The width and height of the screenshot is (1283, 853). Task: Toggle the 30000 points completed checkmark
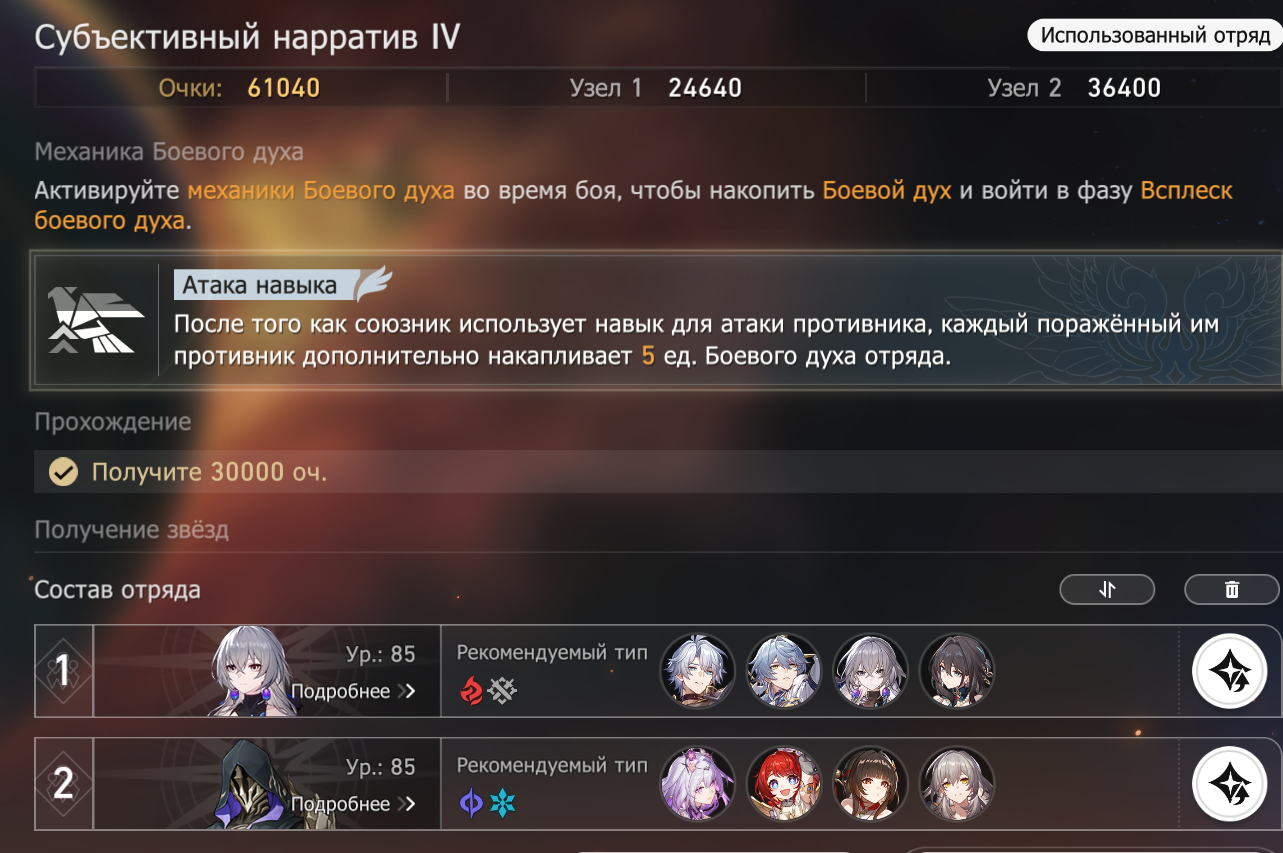point(64,471)
